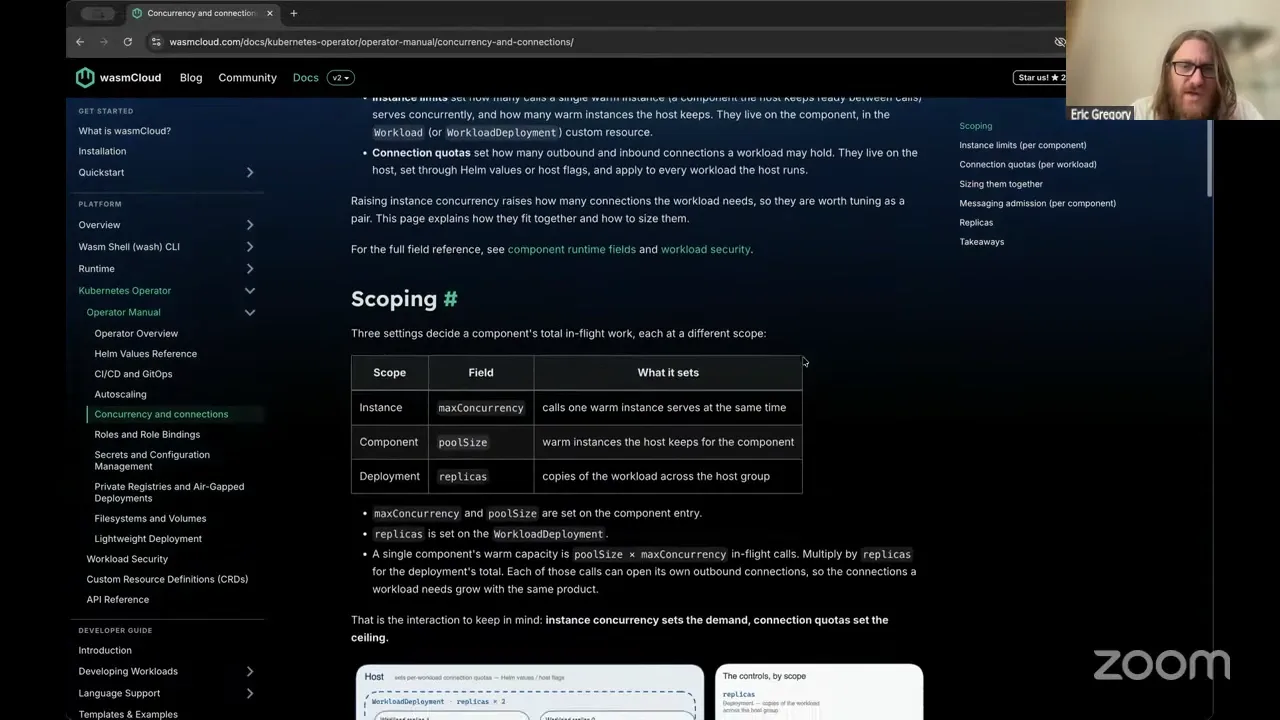Click the Eric Gregory webcam thumbnail

(x=1172, y=60)
